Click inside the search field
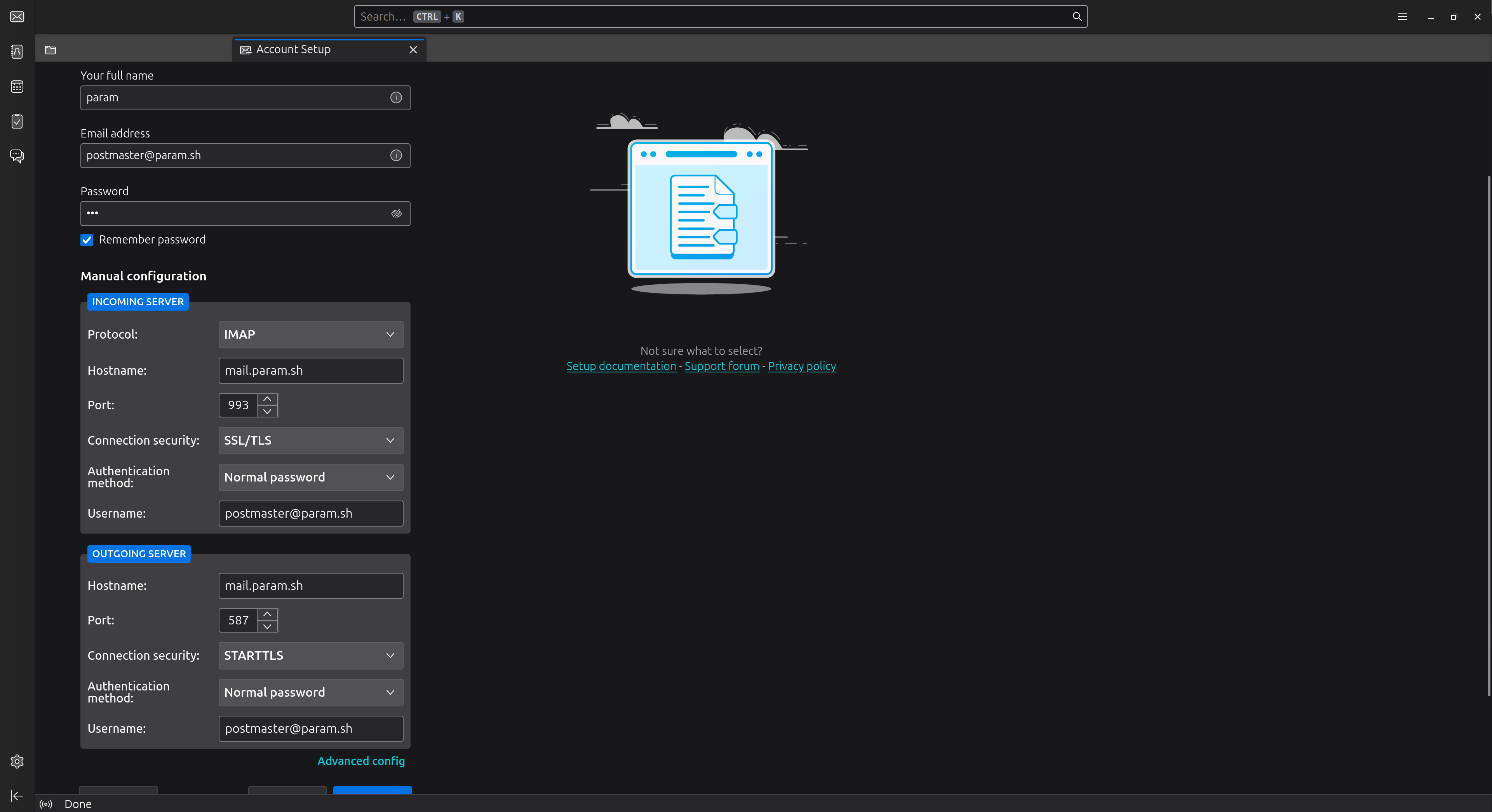1492x812 pixels. (x=695, y=16)
